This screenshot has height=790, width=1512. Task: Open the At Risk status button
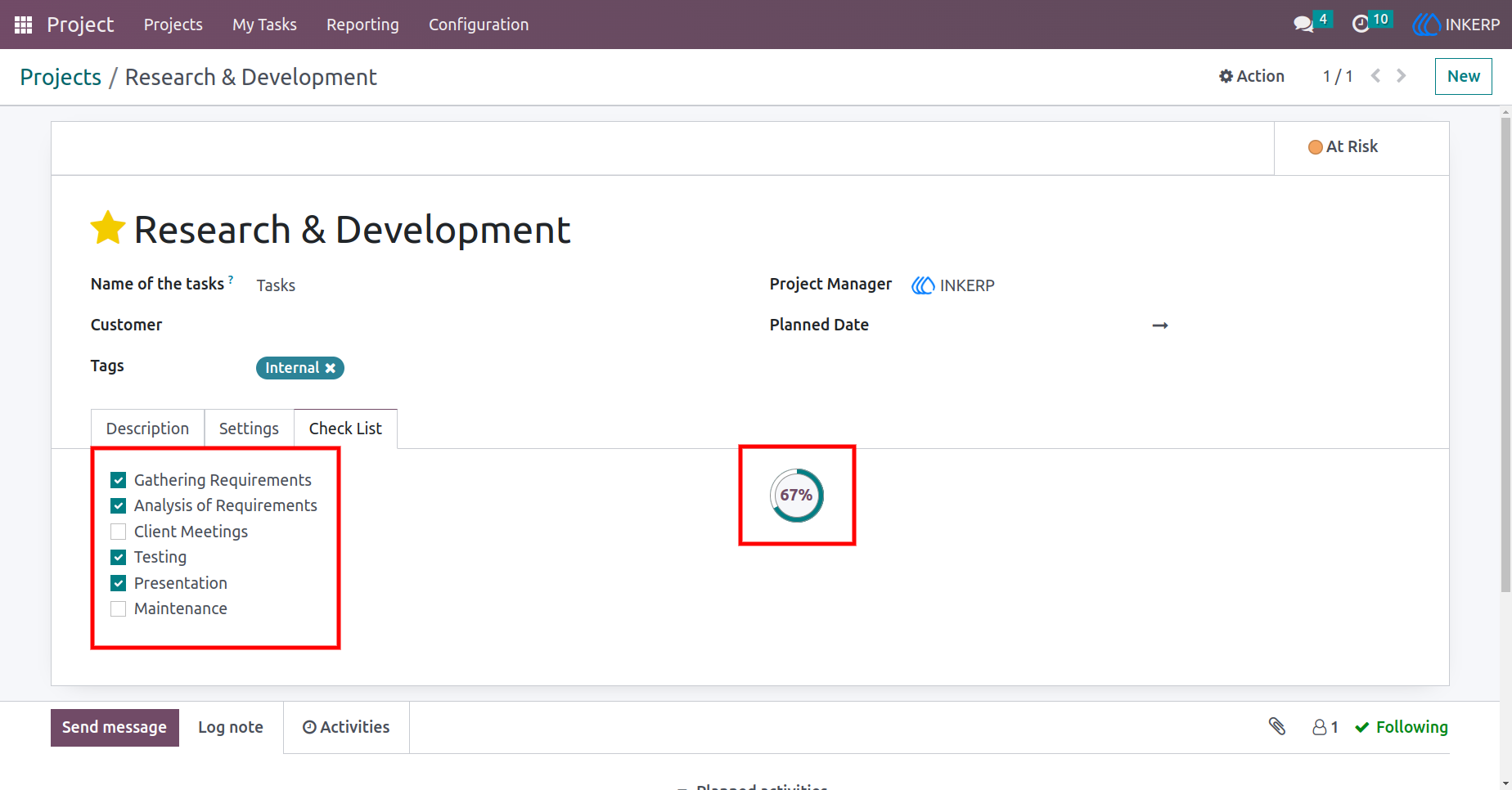coord(1361,147)
